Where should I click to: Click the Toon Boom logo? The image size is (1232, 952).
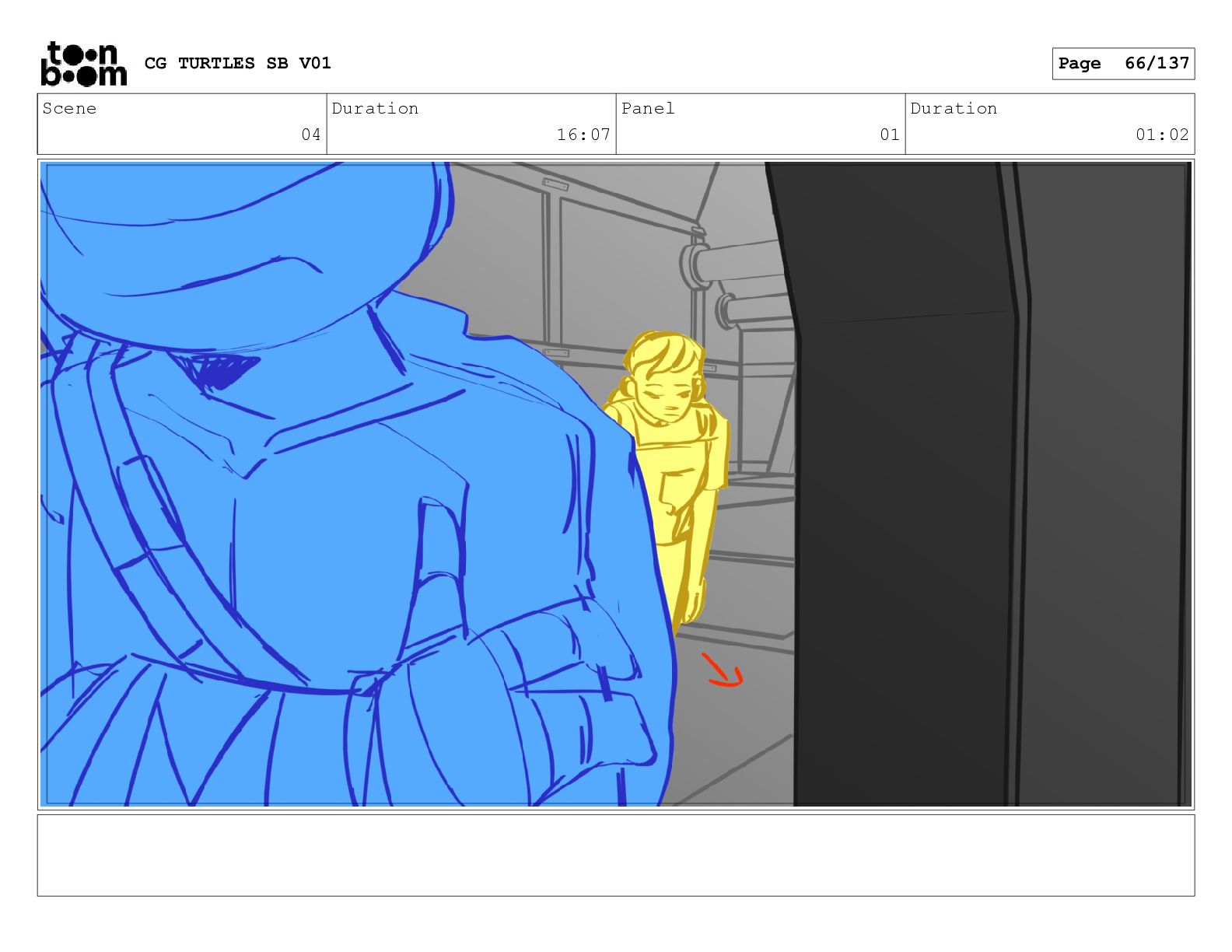83,63
